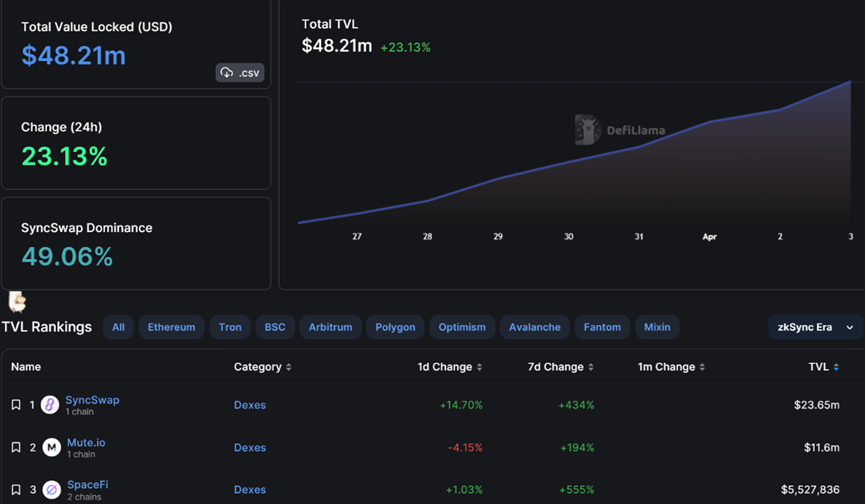Open the Mute.io protocol link
Viewport: 865px width, 504px height.
point(86,443)
